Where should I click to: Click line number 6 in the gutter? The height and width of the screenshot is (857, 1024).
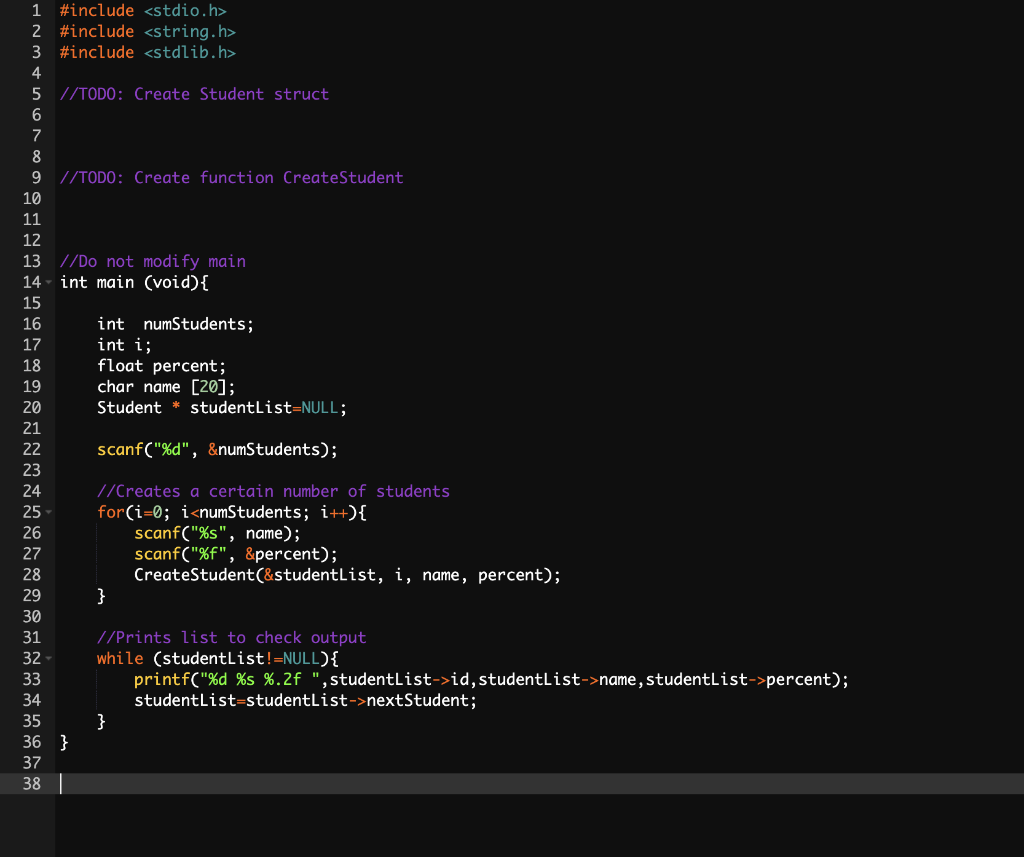pyautogui.click(x=37, y=115)
